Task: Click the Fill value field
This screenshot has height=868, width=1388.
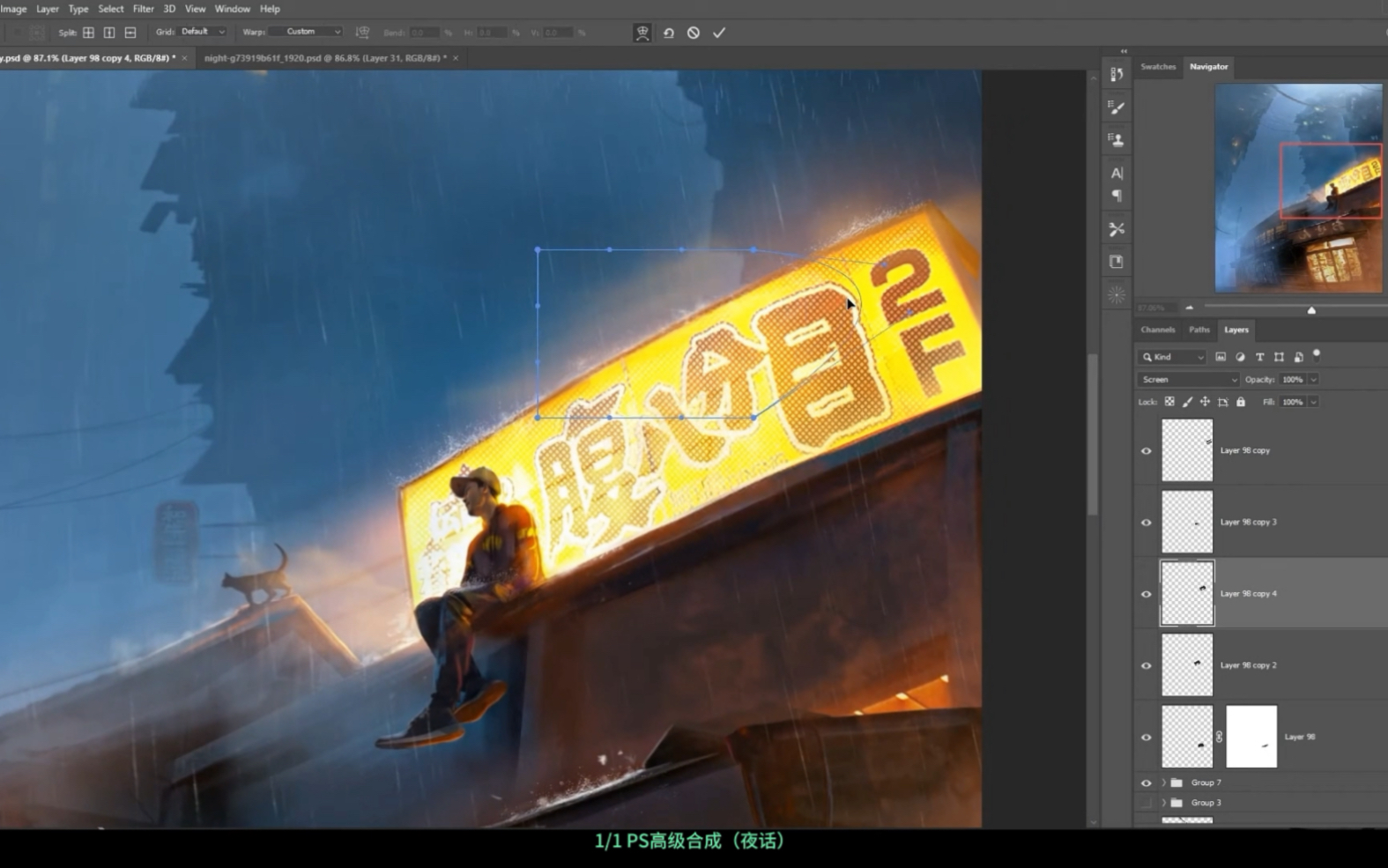Action: tap(1293, 402)
